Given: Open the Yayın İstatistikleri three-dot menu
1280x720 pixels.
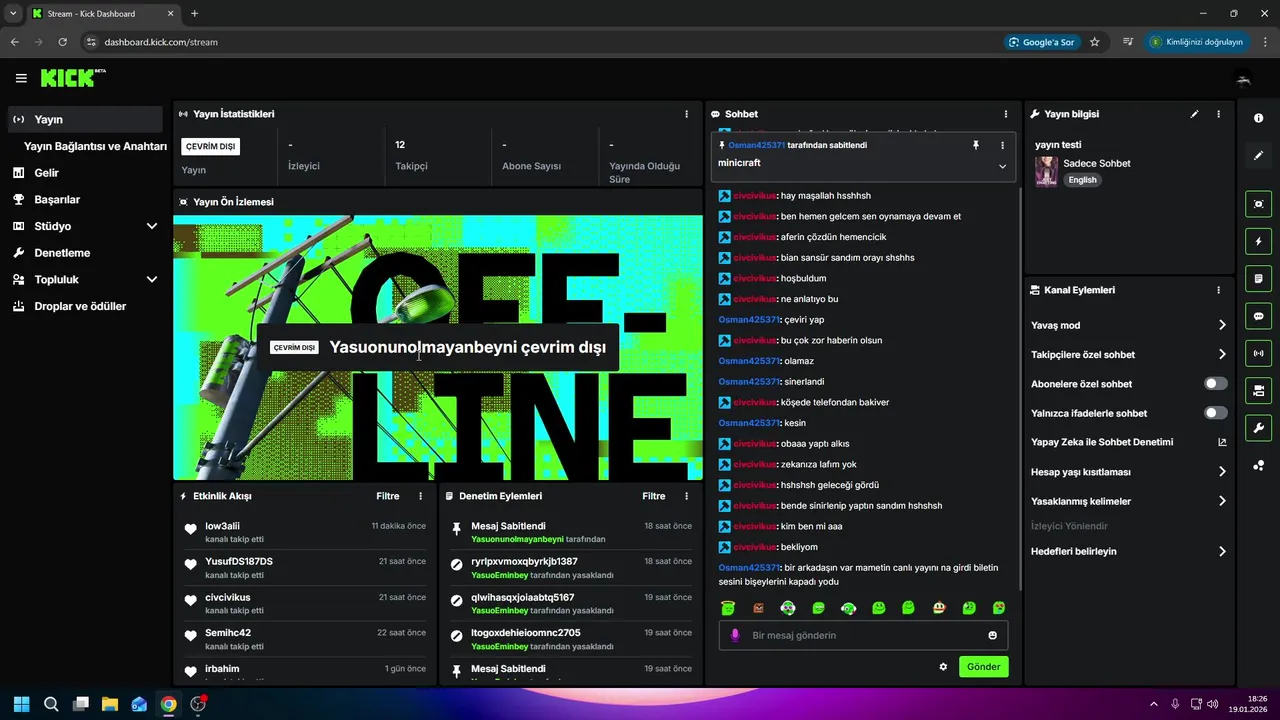Looking at the screenshot, I should click(686, 114).
